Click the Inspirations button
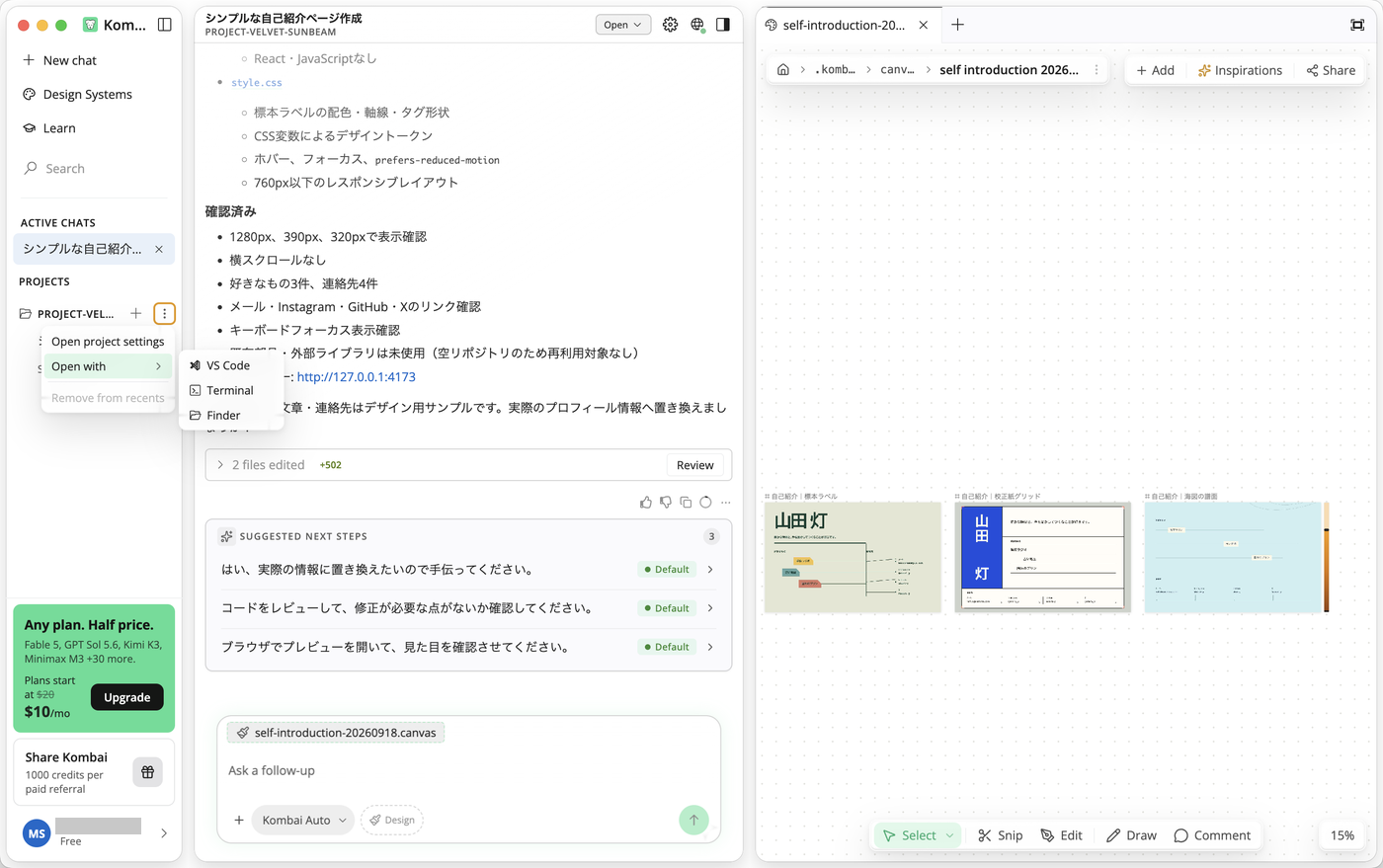 [1240, 70]
